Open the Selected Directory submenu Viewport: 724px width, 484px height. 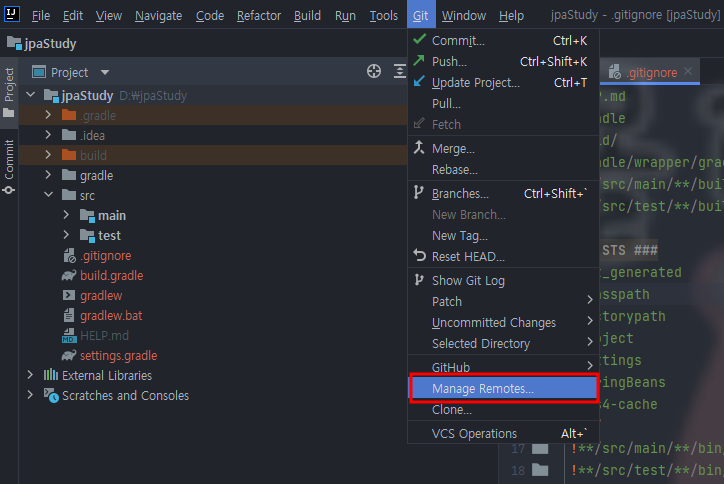[x=503, y=344]
